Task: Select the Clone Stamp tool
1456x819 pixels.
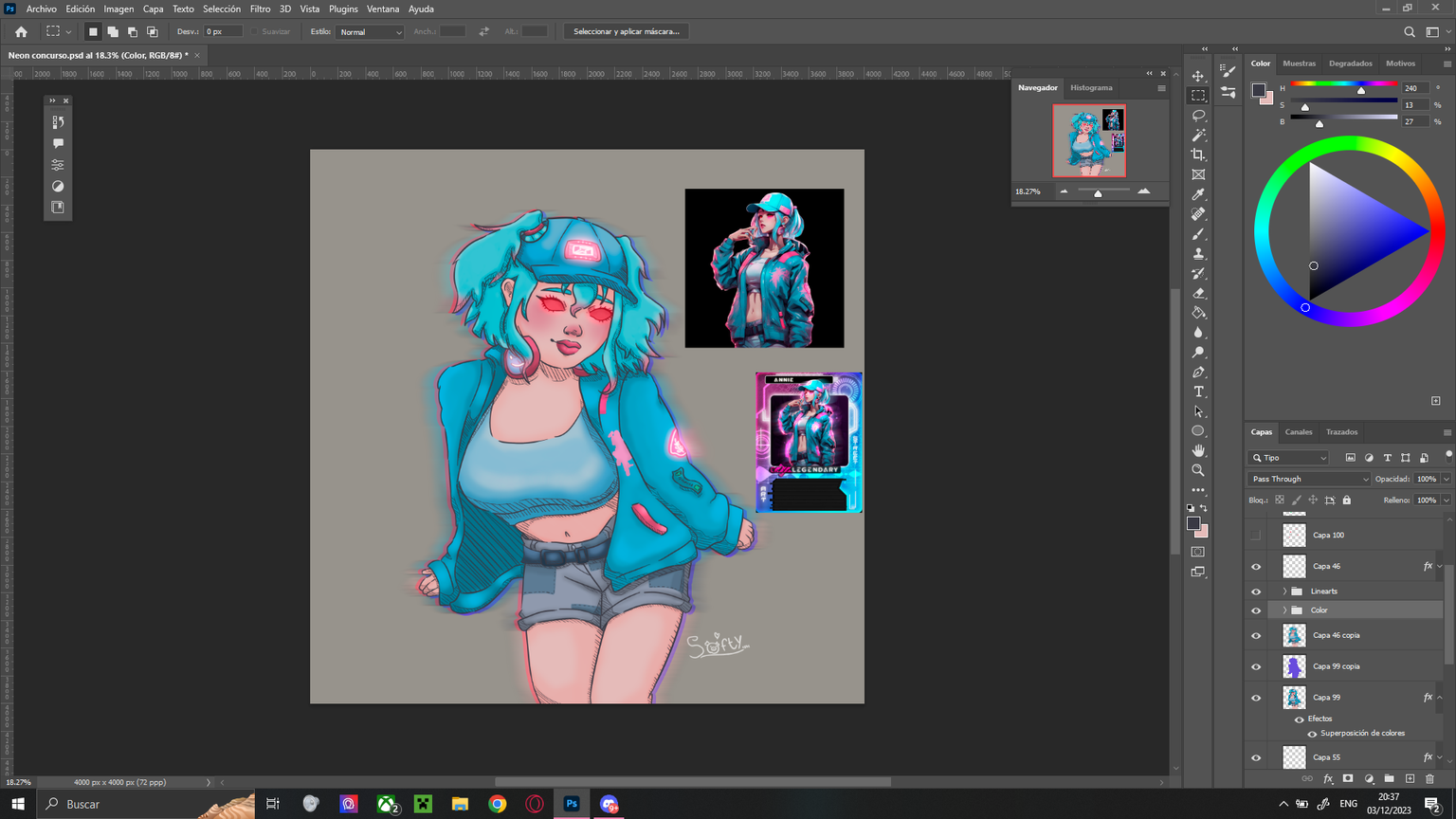Action: pyautogui.click(x=1198, y=253)
